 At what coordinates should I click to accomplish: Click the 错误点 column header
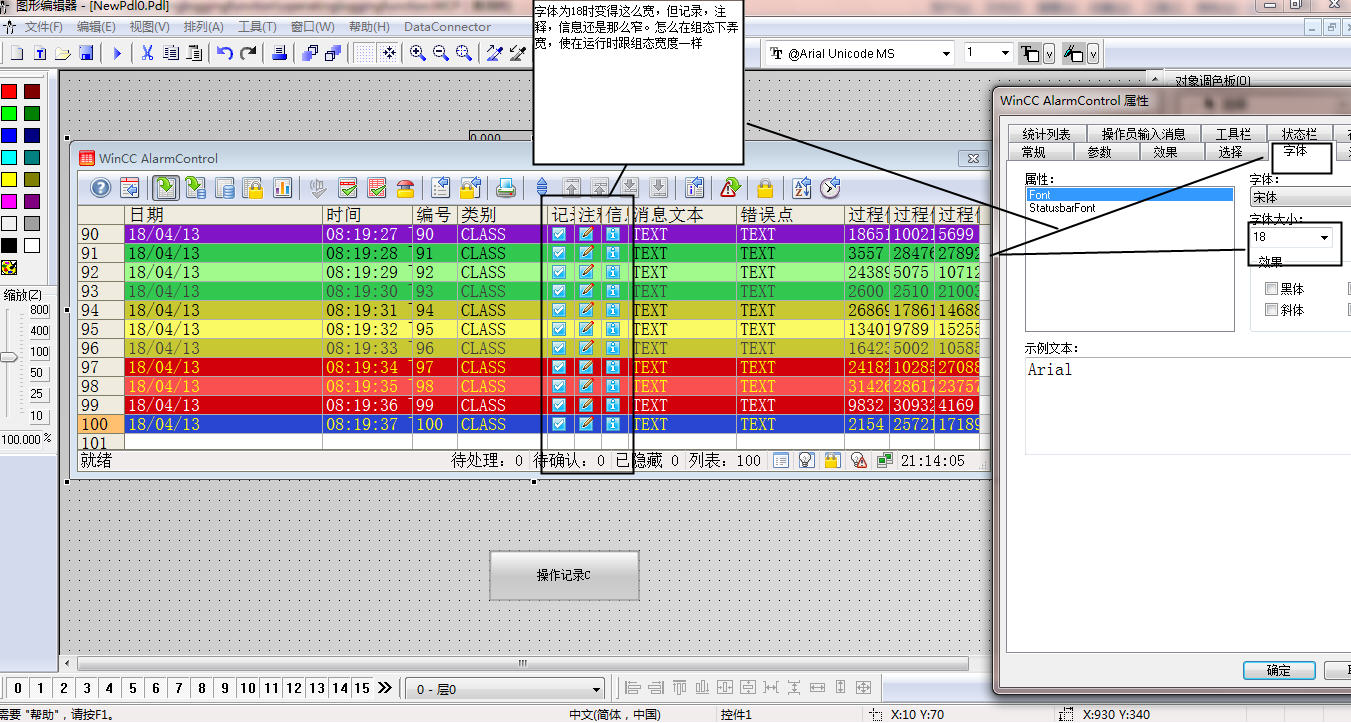[x=791, y=215]
